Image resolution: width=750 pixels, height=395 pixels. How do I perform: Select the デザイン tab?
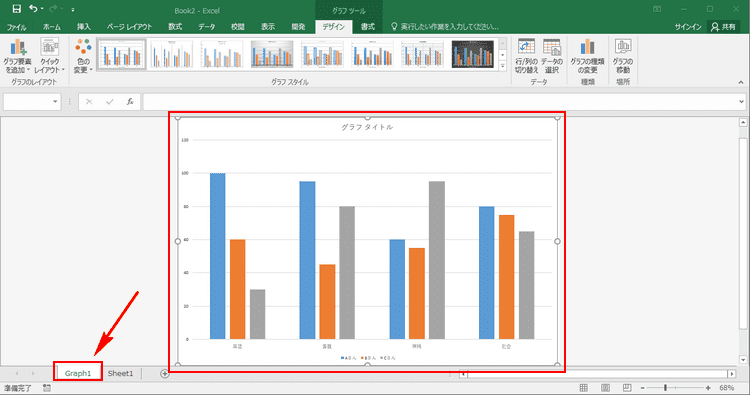[x=333, y=27]
